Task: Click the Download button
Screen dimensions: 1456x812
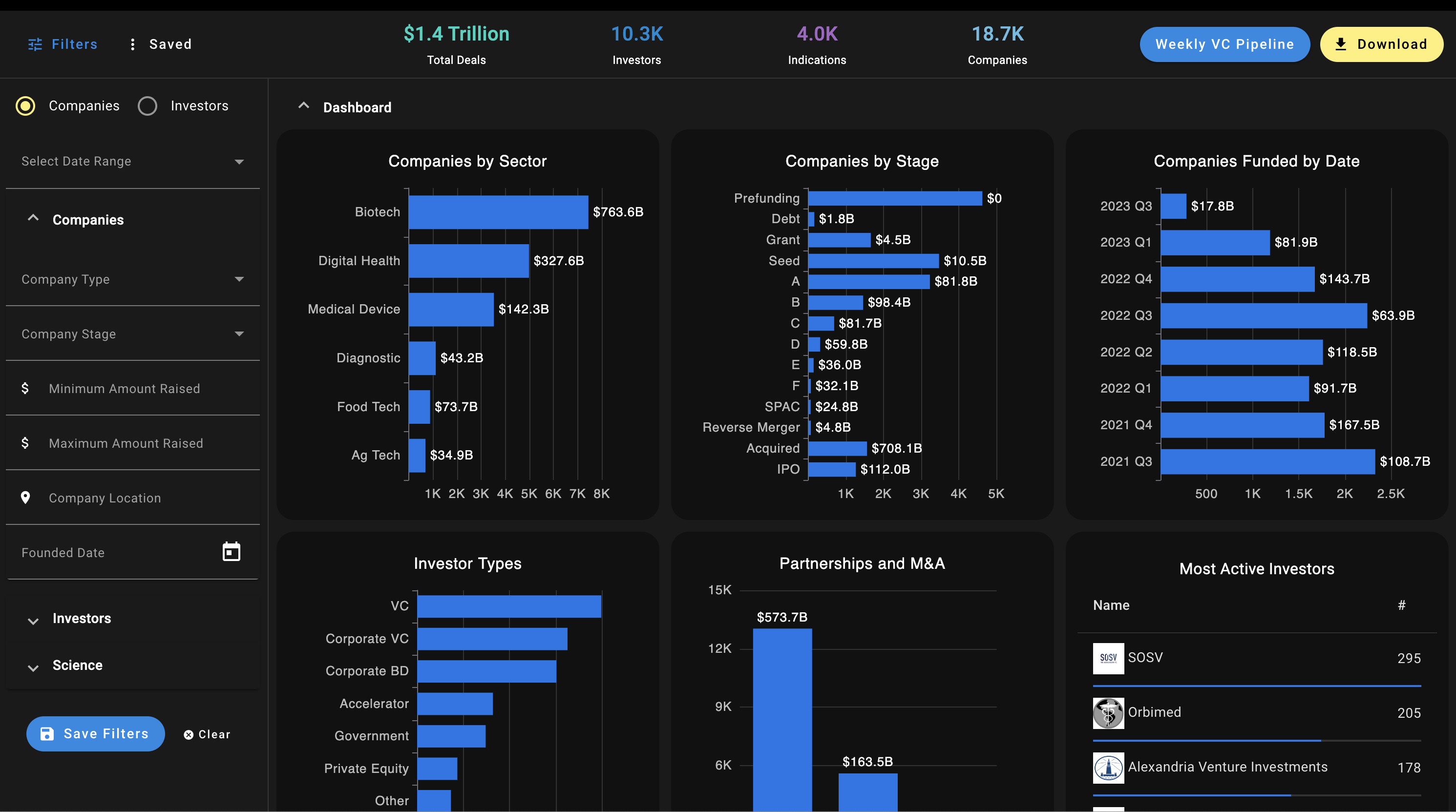Action: pyautogui.click(x=1381, y=44)
